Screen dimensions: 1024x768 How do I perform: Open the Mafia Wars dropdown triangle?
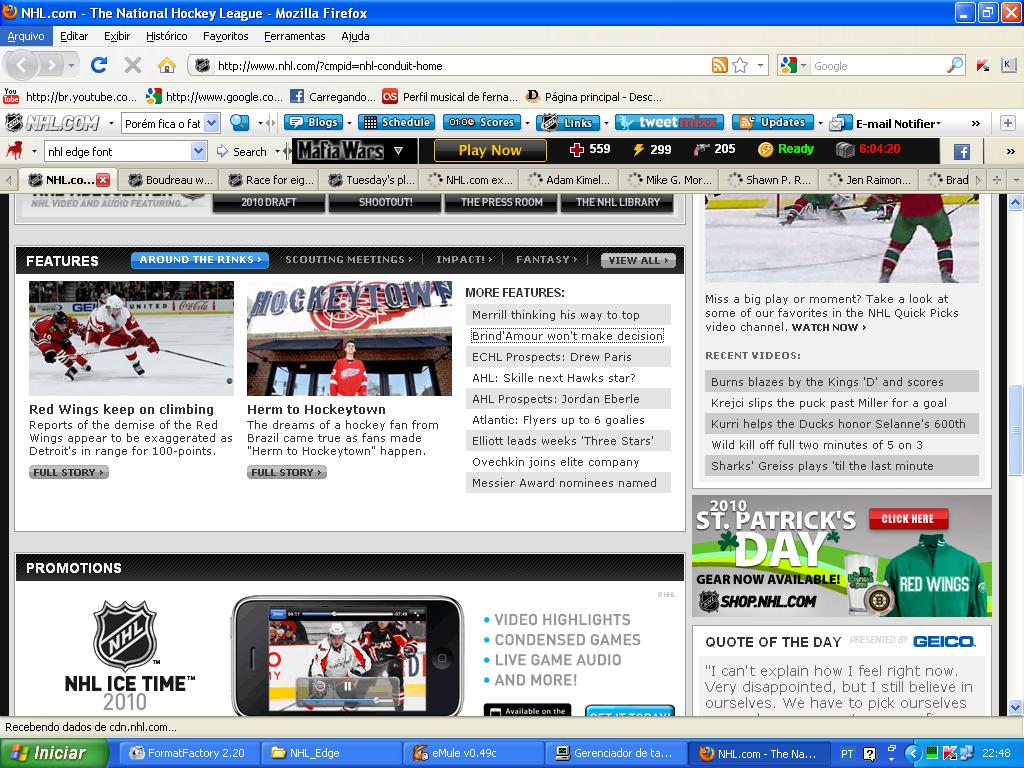pos(398,151)
